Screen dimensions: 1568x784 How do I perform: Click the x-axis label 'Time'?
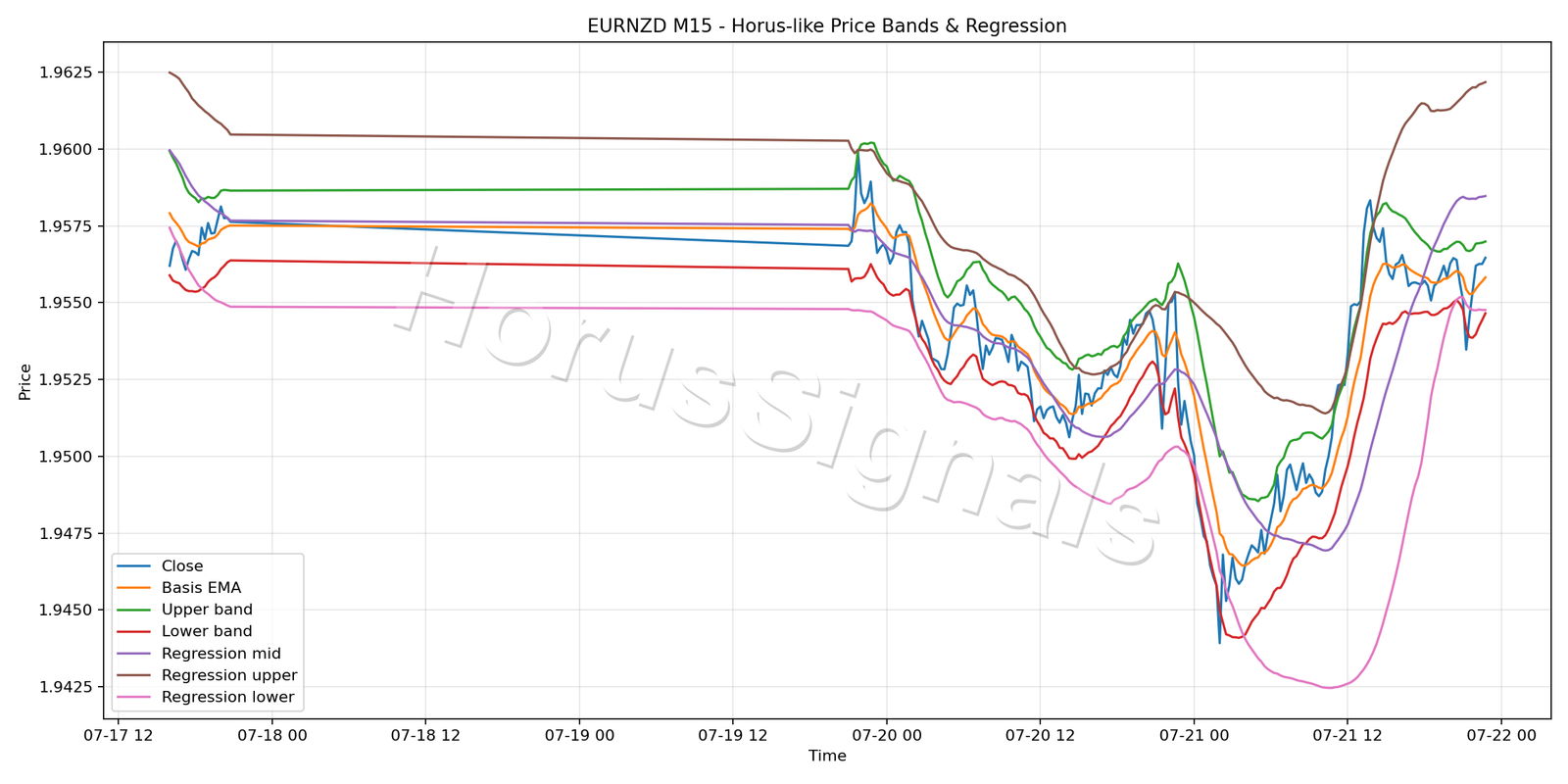827,756
